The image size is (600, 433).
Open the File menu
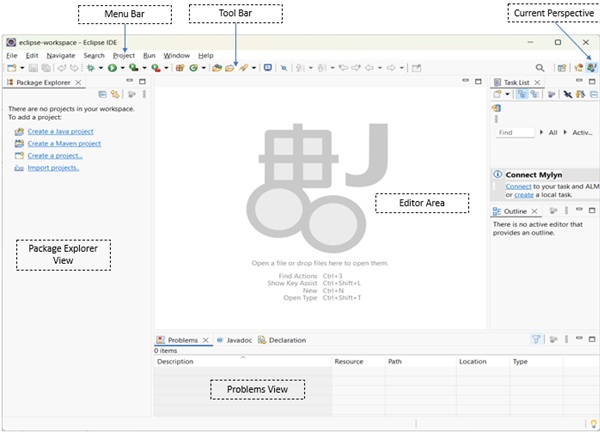click(x=12, y=55)
